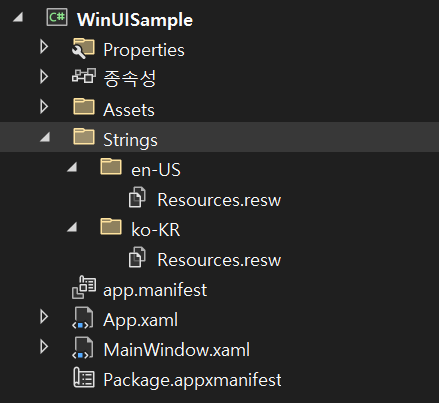The image size is (439, 403).
Task: Collapse the WinUISample project node
Action: pos(18,17)
